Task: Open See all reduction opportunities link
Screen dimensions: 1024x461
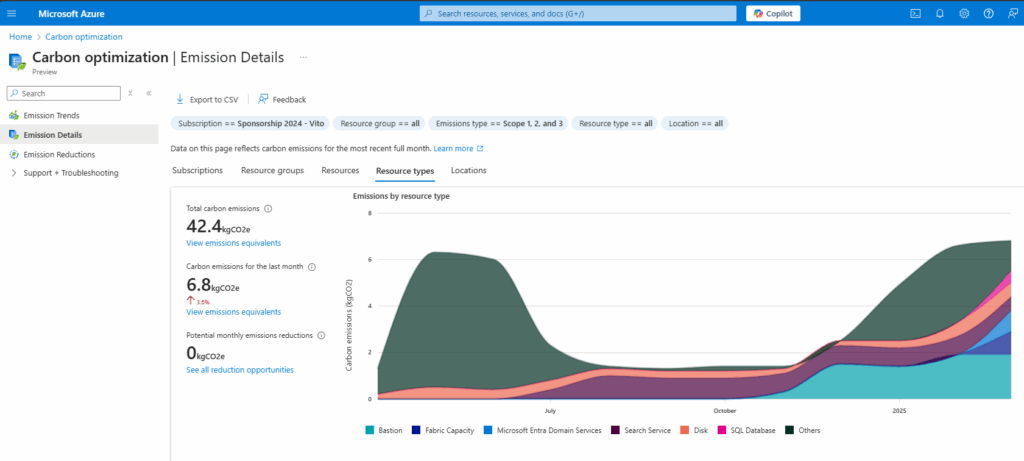Action: tap(240, 370)
